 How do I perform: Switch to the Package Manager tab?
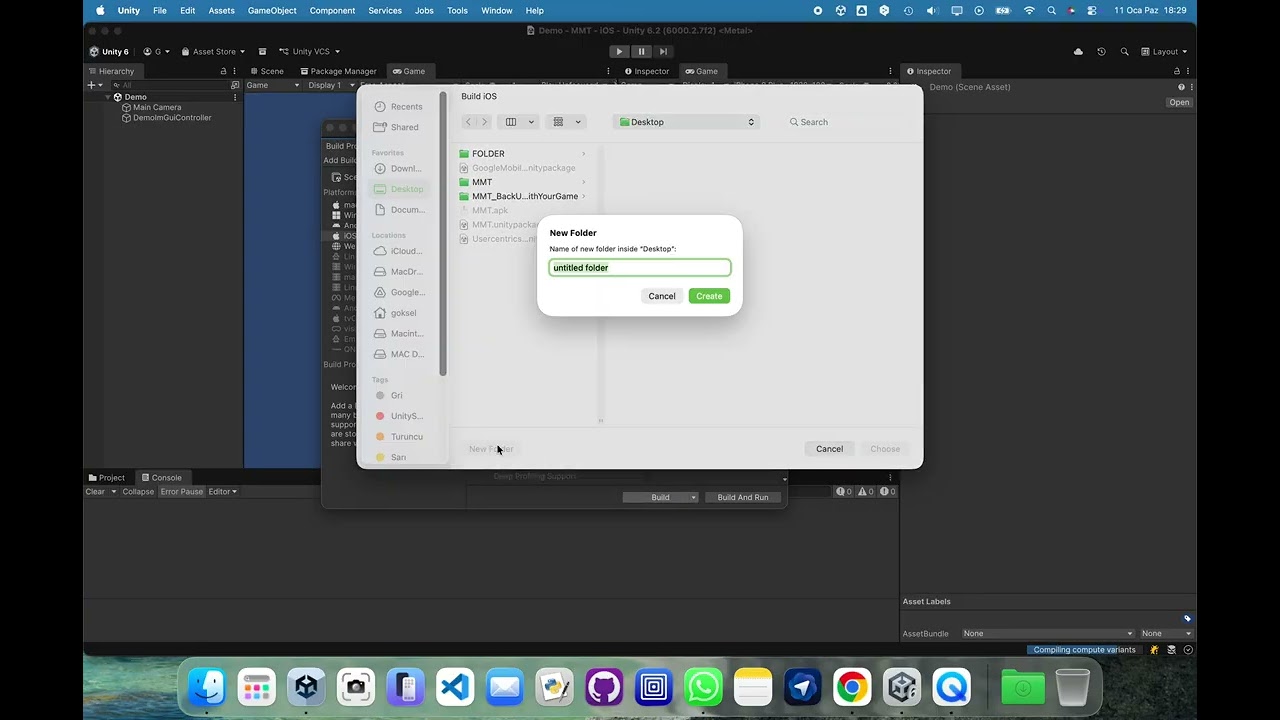tap(337, 71)
